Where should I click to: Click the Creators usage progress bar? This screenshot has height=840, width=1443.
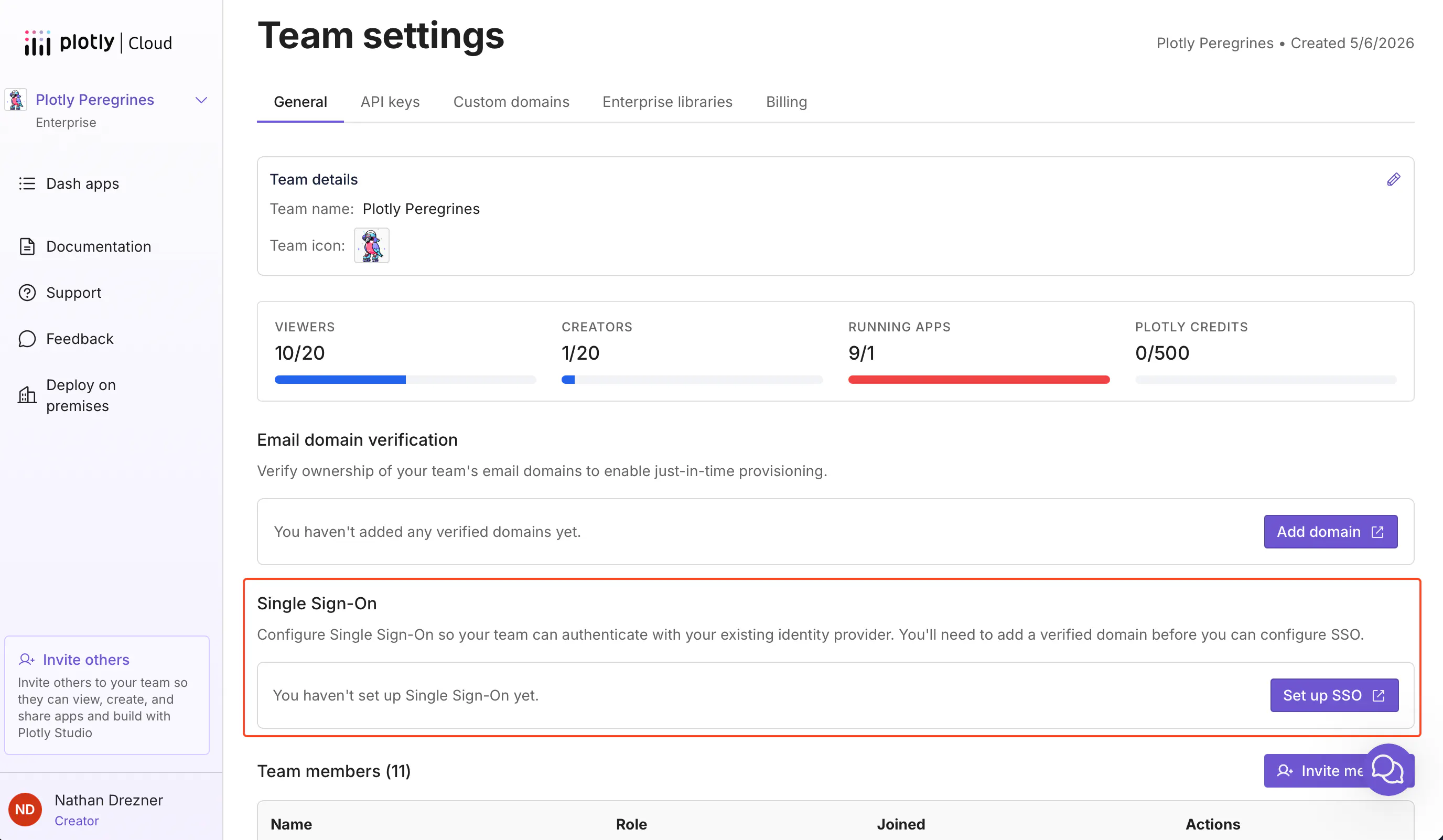(x=692, y=380)
